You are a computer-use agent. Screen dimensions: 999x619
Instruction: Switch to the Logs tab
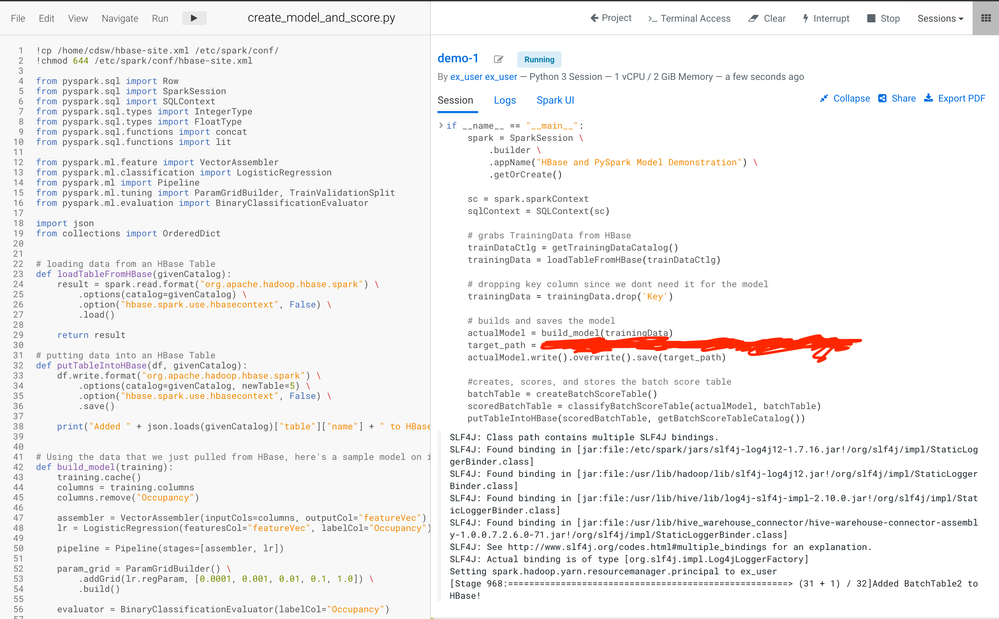(x=505, y=100)
